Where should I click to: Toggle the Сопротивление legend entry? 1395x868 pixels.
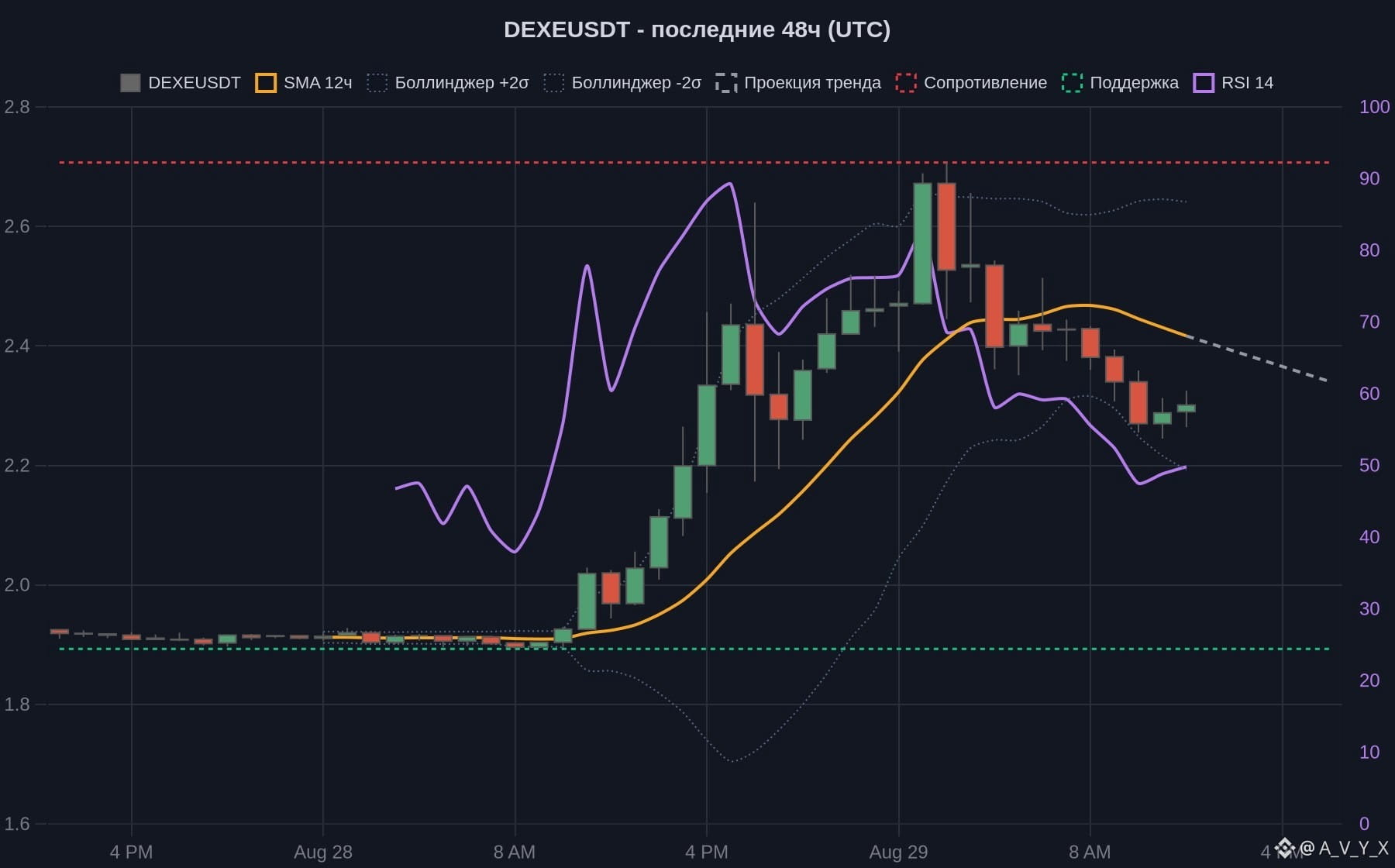[971, 83]
